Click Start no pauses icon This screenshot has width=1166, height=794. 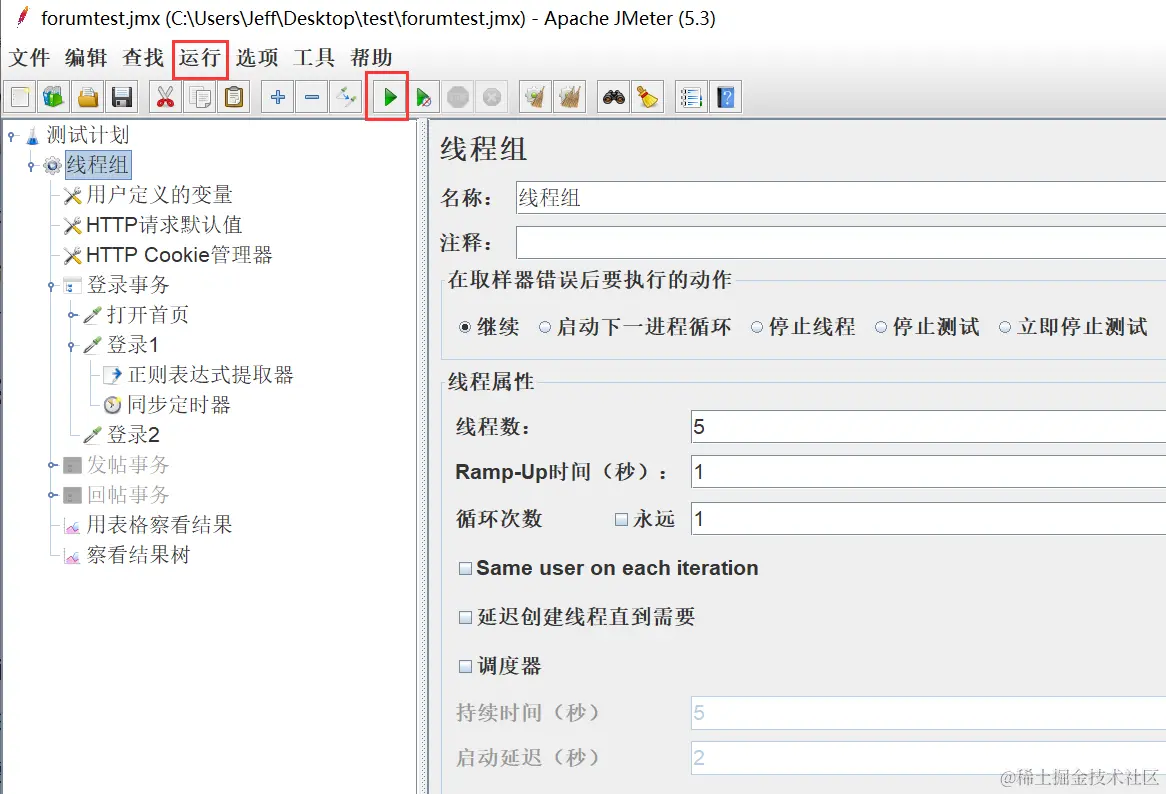(424, 97)
